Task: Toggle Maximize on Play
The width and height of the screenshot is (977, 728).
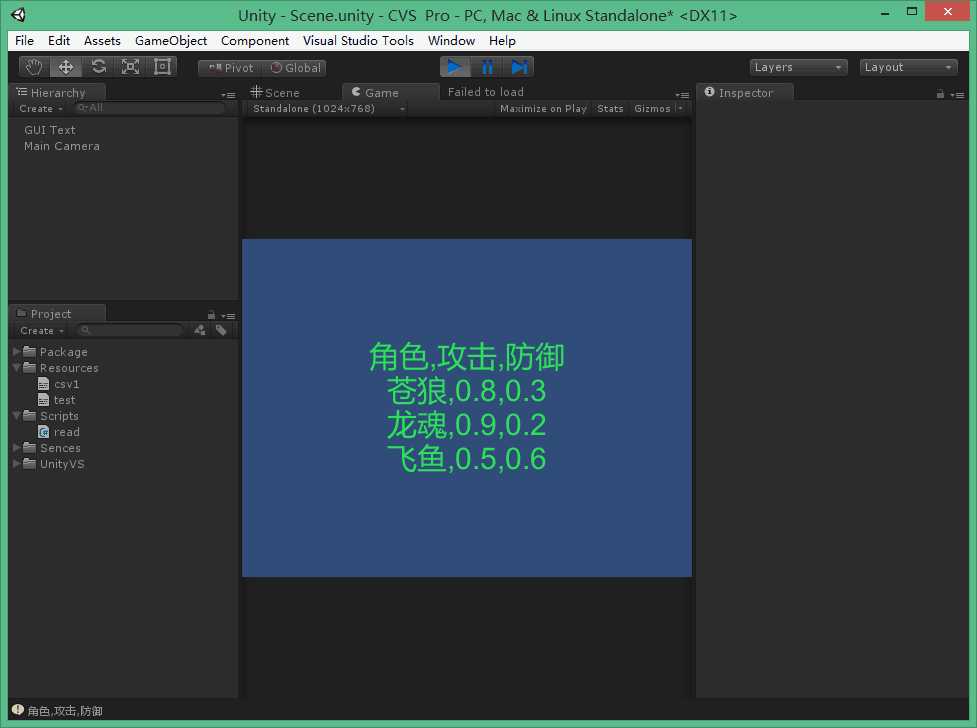Action: [x=543, y=108]
